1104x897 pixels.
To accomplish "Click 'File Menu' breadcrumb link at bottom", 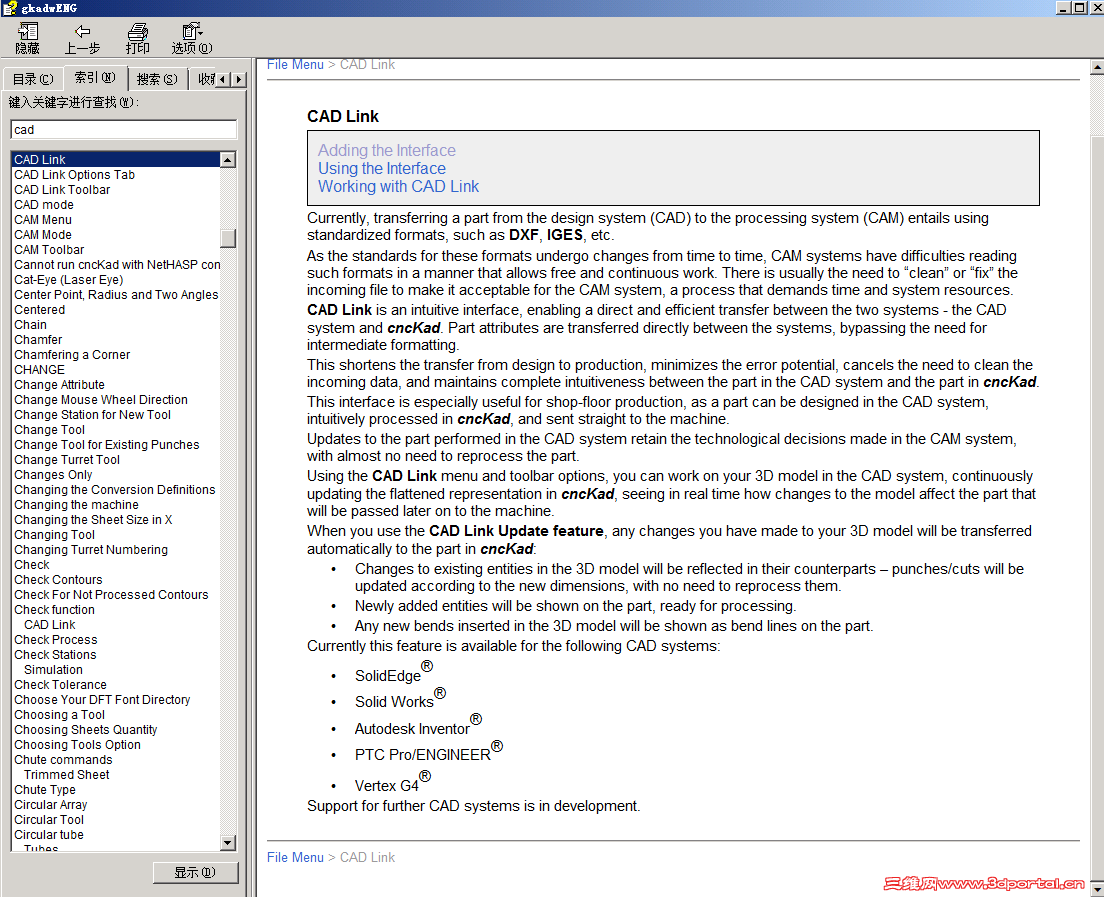I will [295, 857].
